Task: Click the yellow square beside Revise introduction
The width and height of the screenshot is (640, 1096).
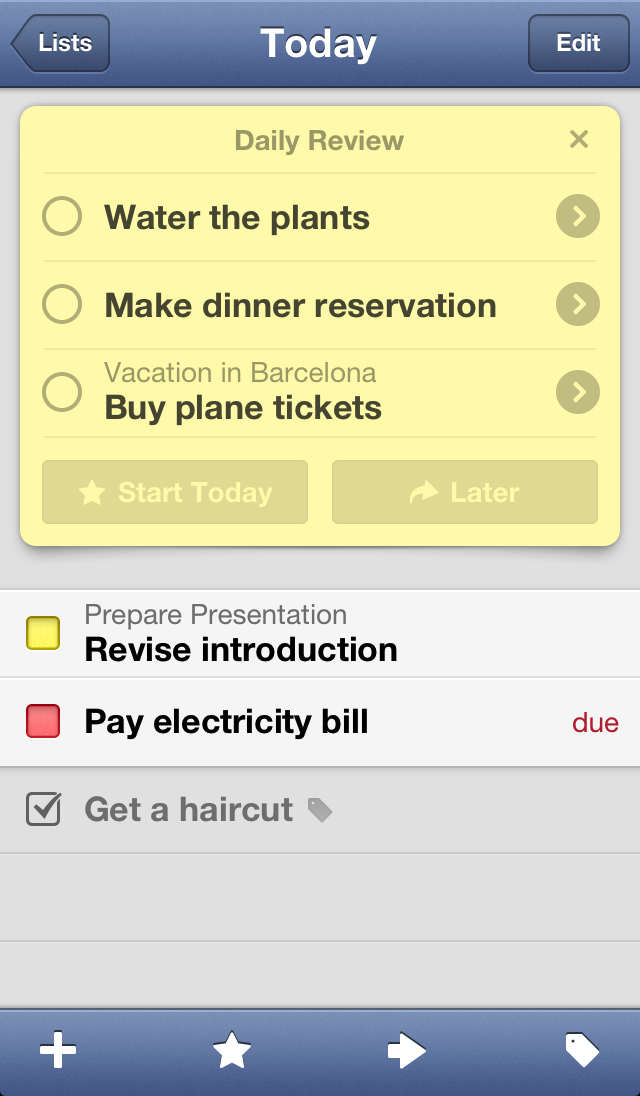Action: point(42,633)
